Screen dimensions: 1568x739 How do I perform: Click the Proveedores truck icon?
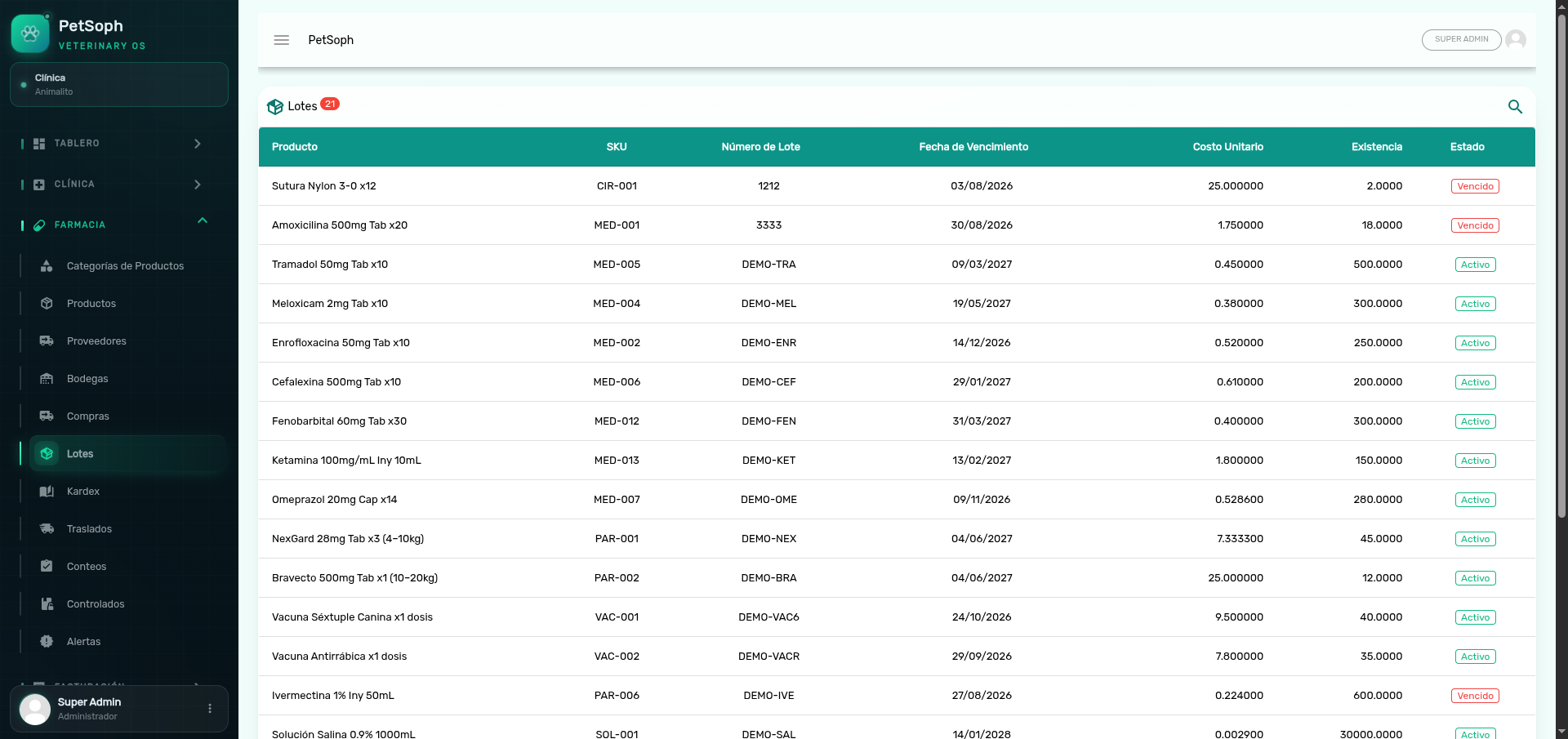[47, 341]
